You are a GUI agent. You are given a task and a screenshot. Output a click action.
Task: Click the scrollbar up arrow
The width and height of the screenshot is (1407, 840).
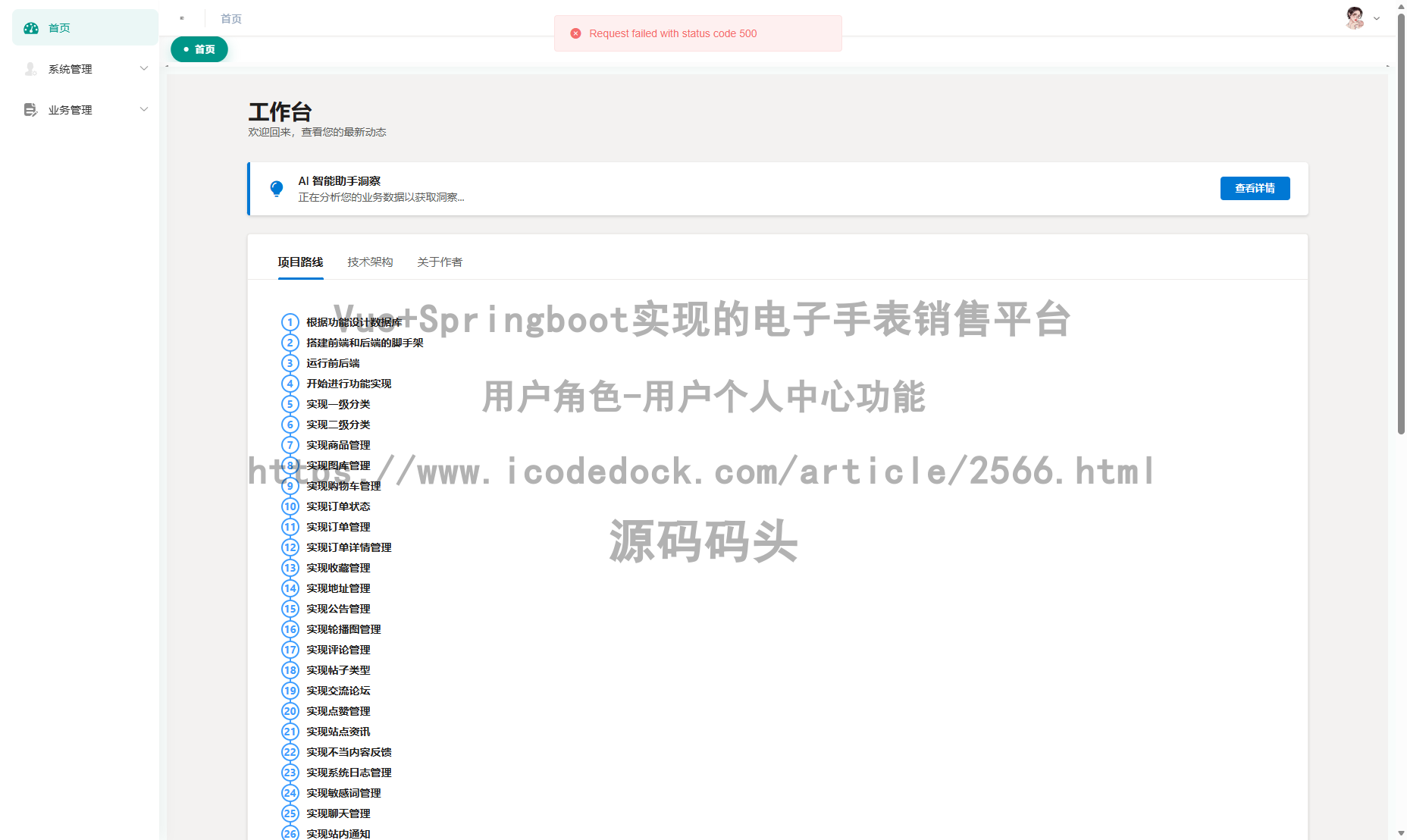(1400, 6)
